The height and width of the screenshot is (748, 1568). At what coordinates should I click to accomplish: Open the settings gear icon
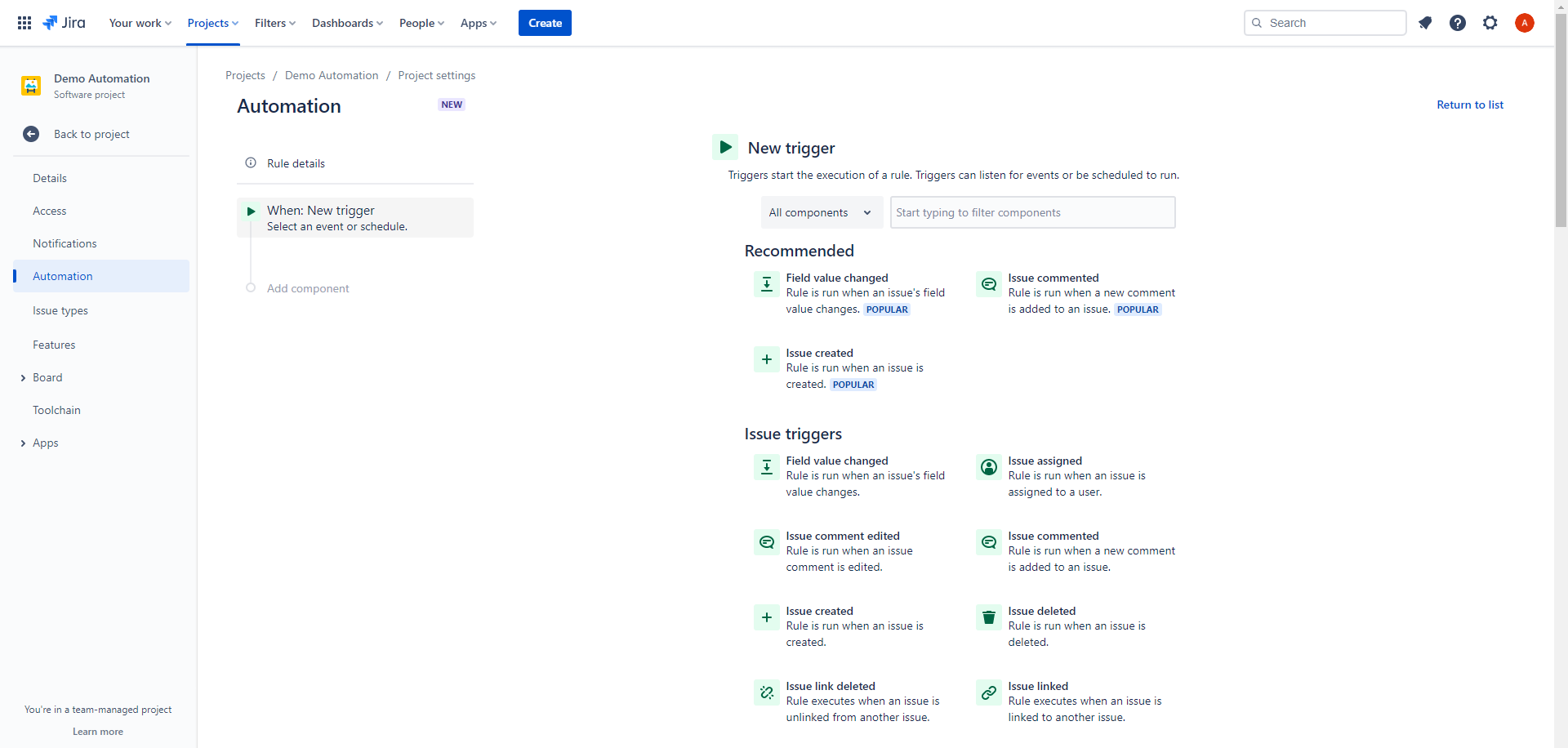click(x=1490, y=23)
